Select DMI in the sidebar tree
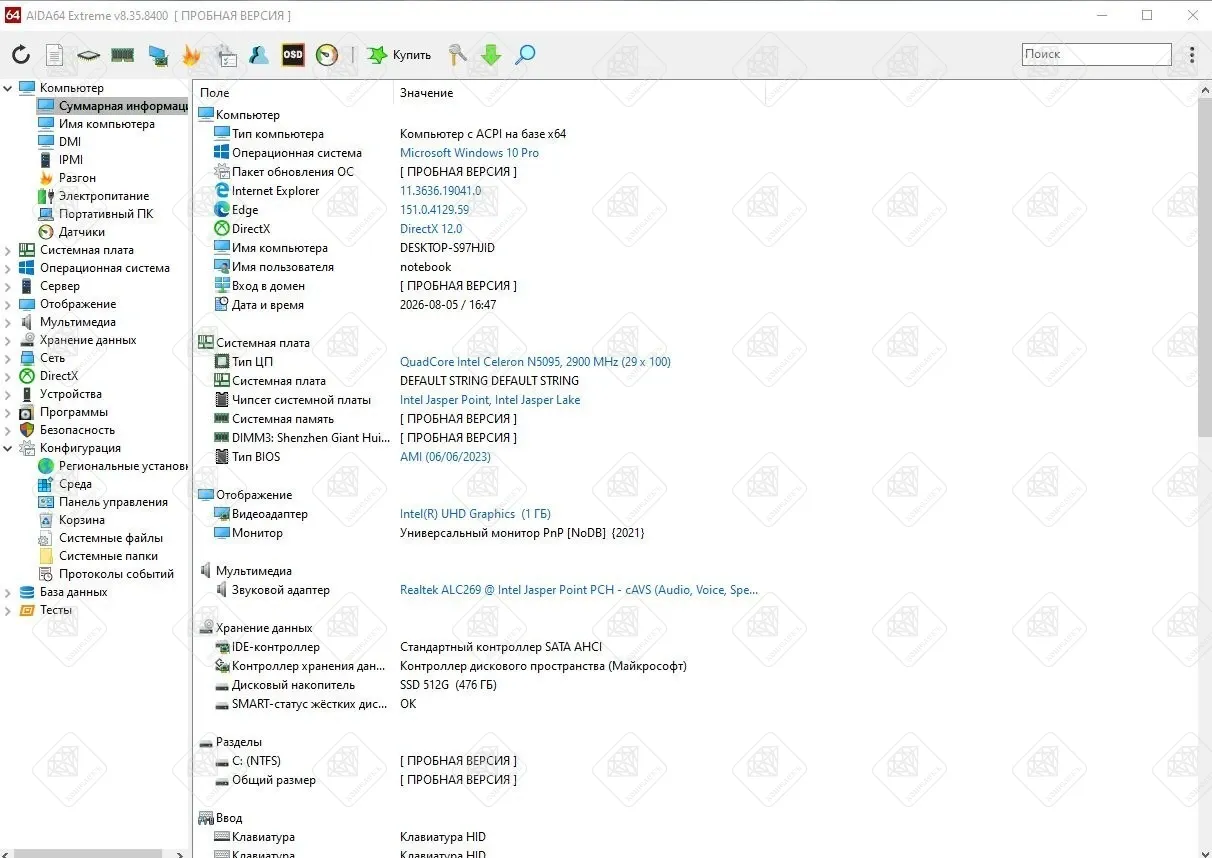Viewport: 1212px width, 858px height. pyautogui.click(x=70, y=142)
